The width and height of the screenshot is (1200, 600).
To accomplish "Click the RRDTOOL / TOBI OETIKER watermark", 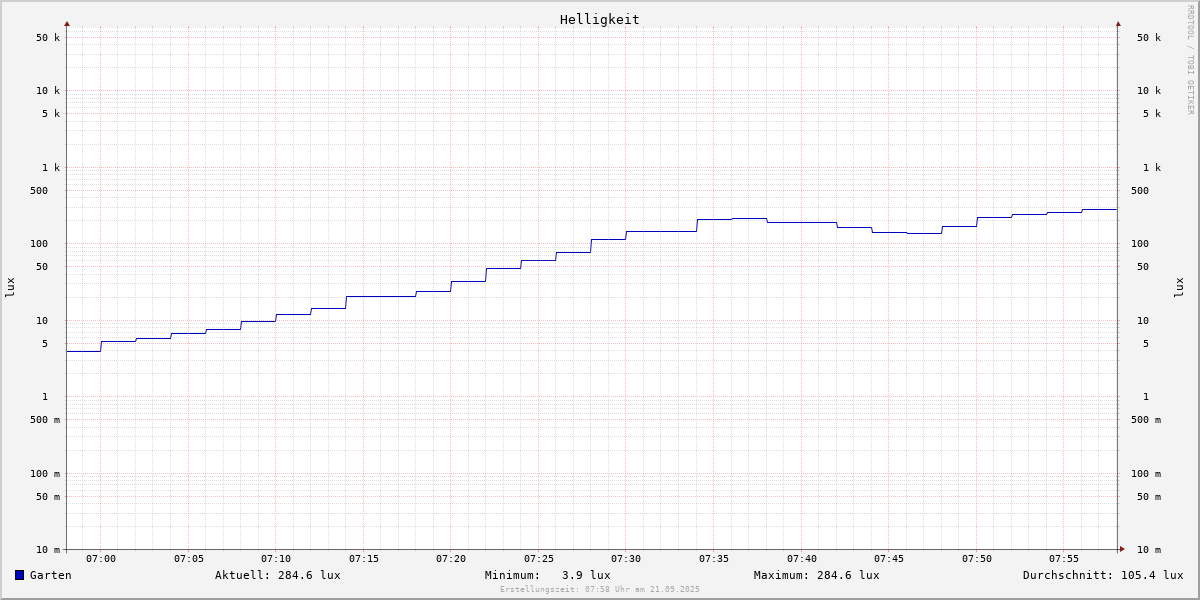I will tap(1190, 60).
